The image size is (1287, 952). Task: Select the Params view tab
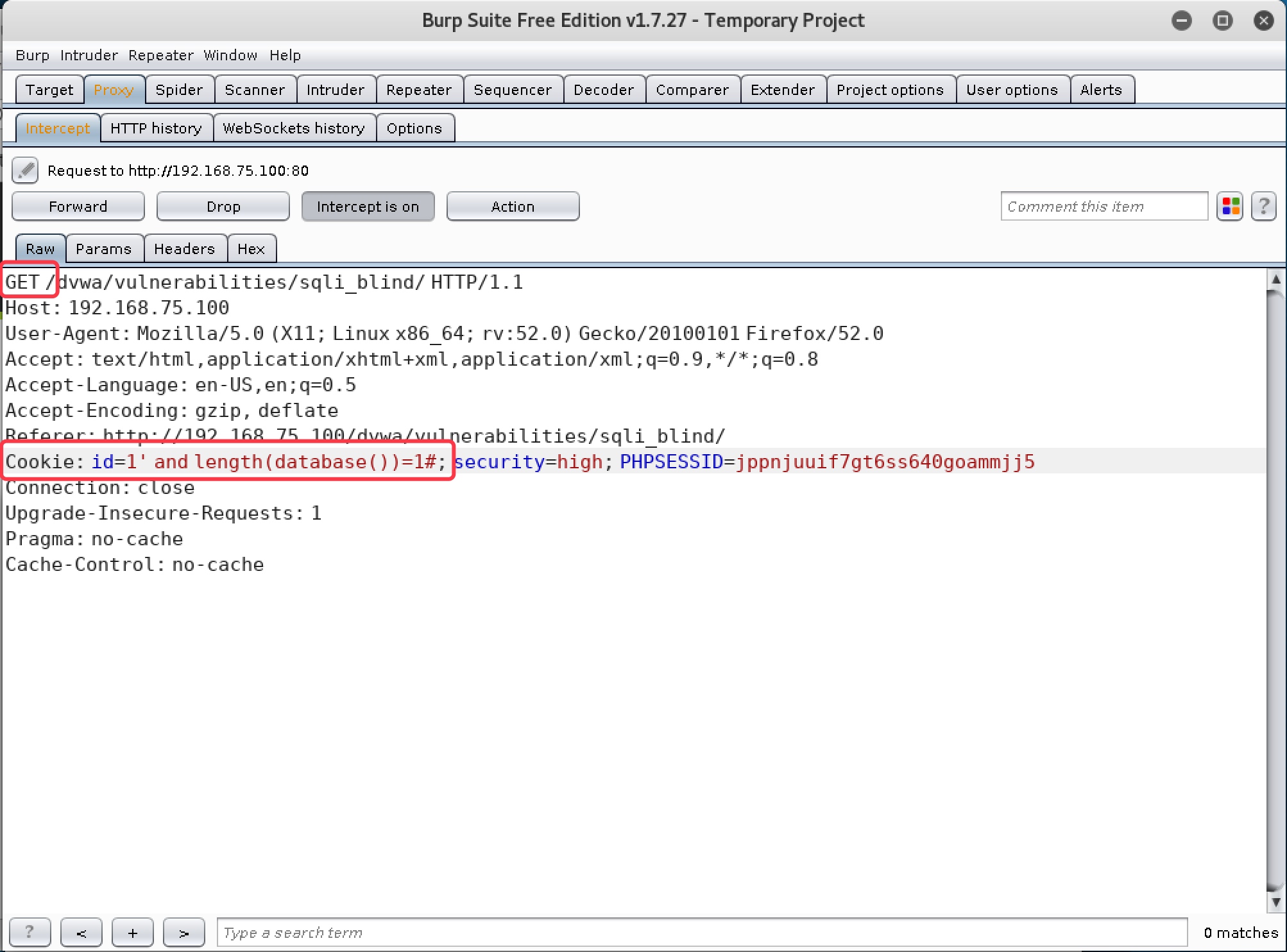(103, 249)
